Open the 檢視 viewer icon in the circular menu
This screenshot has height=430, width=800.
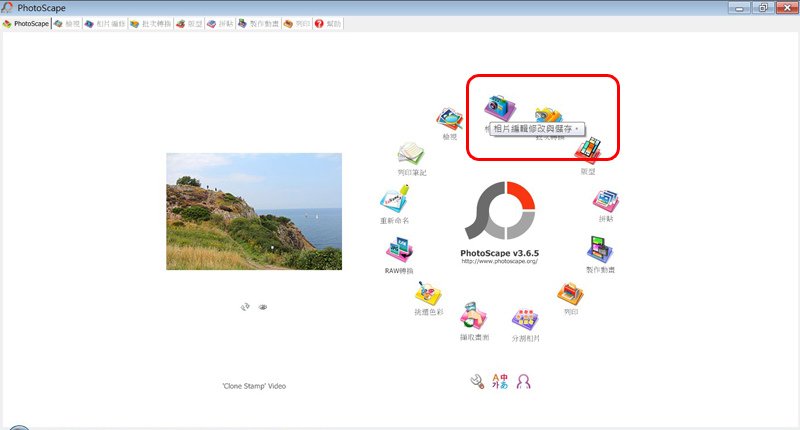tap(449, 119)
